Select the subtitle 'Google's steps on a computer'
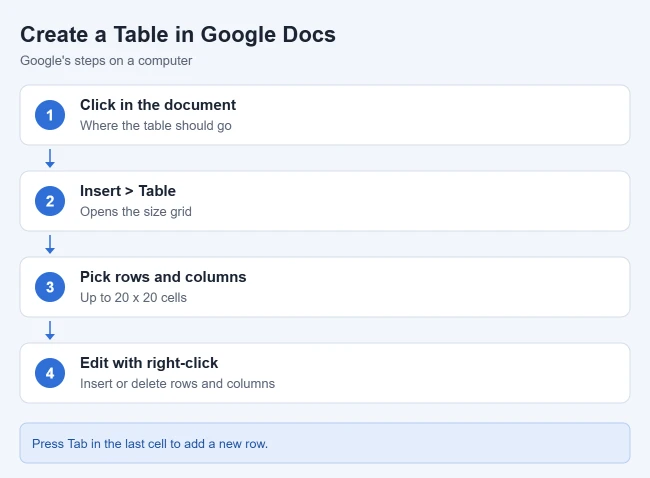 106,61
